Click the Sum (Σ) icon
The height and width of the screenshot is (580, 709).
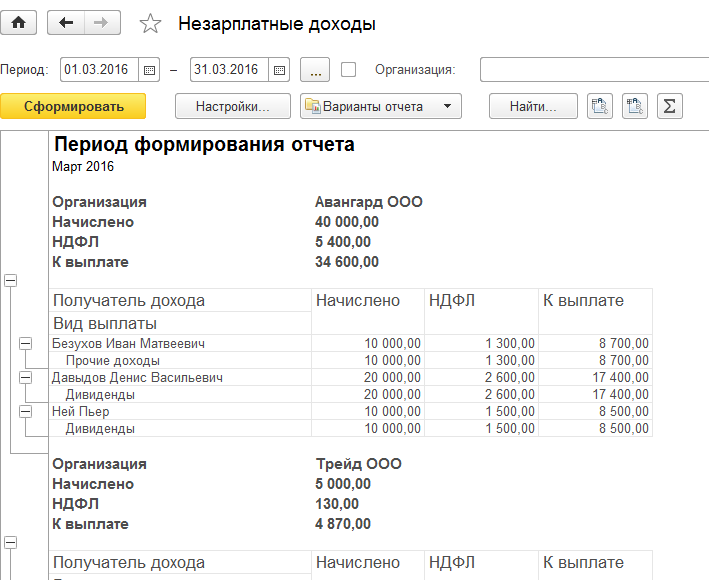point(668,106)
